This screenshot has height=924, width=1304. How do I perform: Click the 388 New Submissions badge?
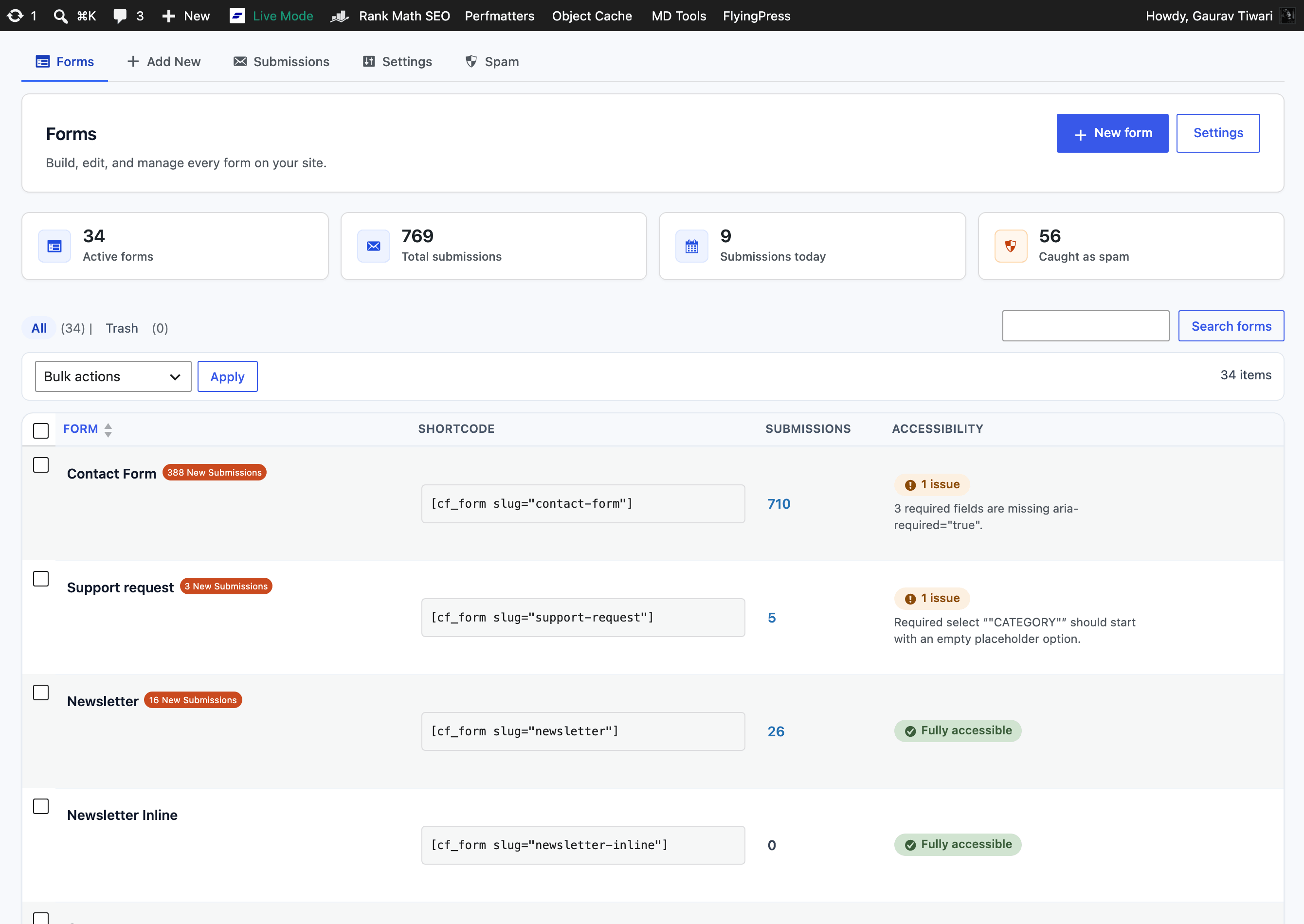(214, 472)
